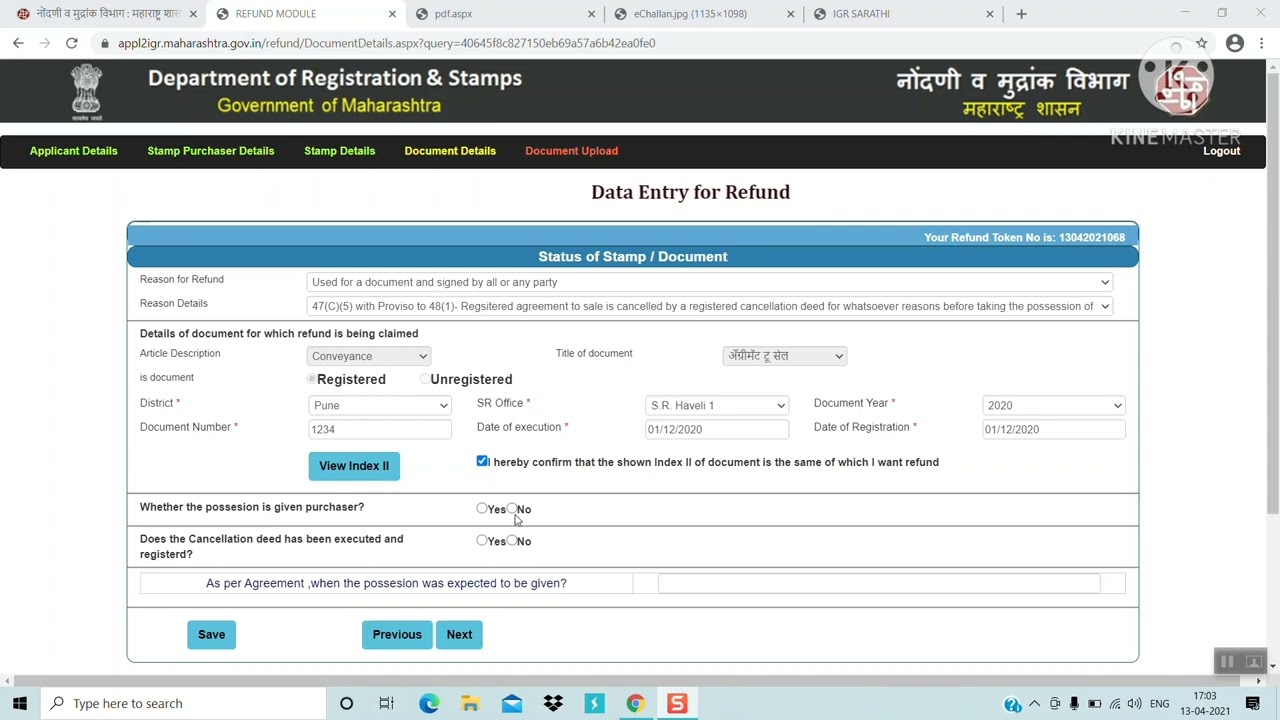Go back to previous page in browser
The height and width of the screenshot is (720, 1280).
tap(18, 43)
